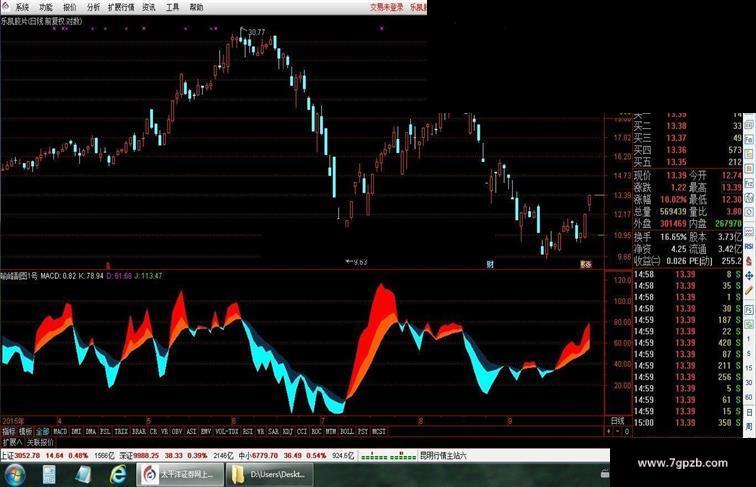The height and width of the screenshot is (487, 756).
Task: Switch indicator to MCST
Action: click(x=379, y=432)
